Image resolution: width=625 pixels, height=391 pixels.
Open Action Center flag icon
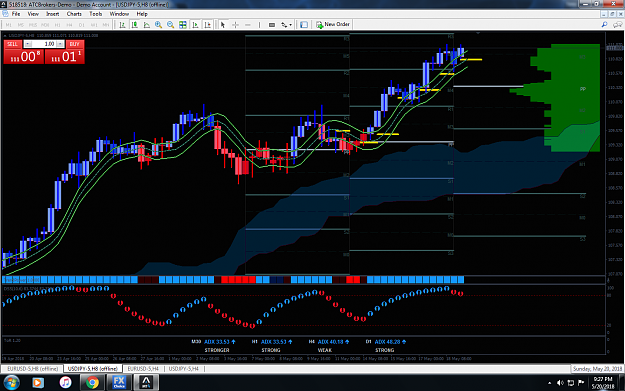(581, 383)
